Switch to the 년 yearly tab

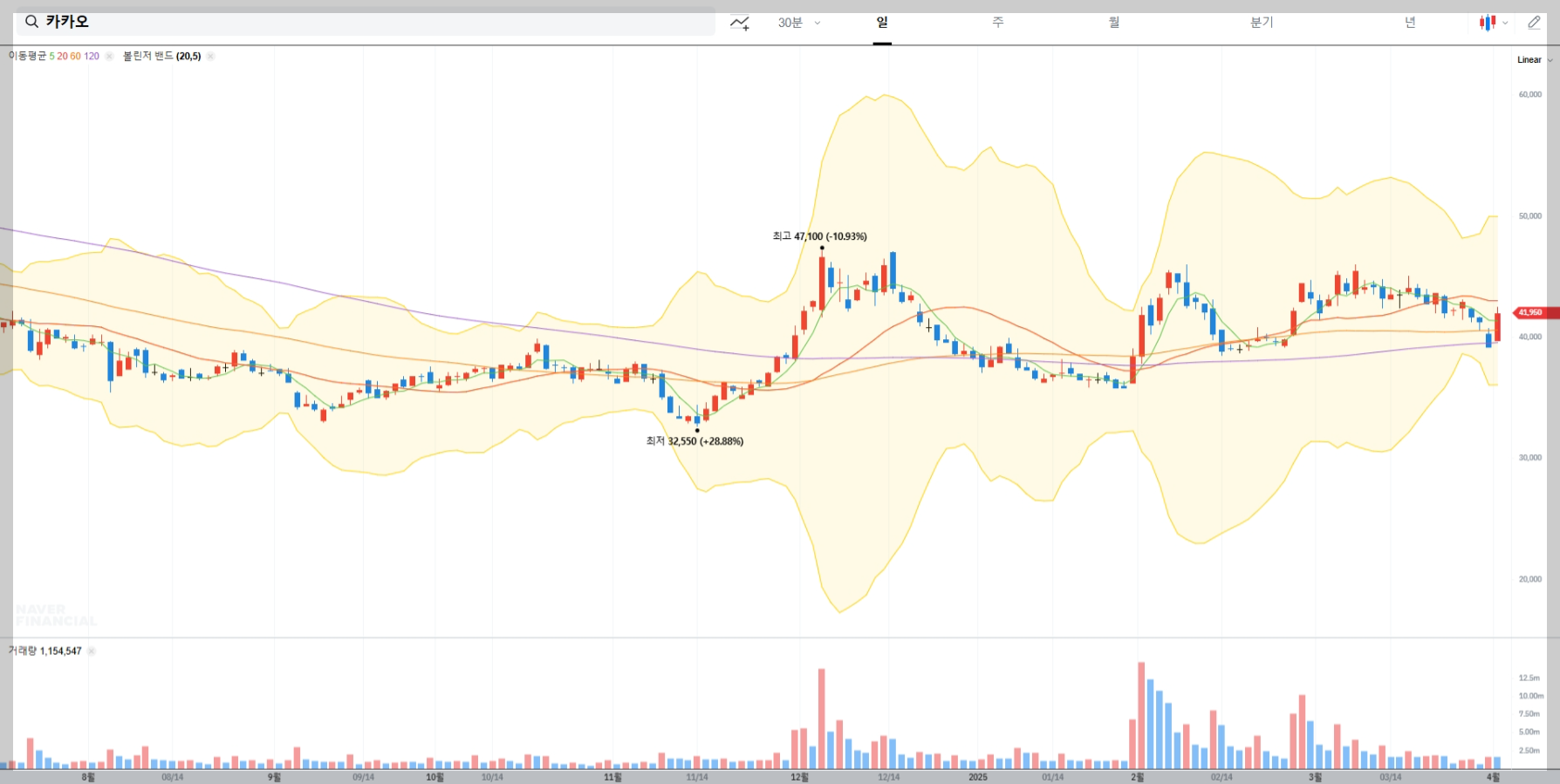[x=1410, y=23]
